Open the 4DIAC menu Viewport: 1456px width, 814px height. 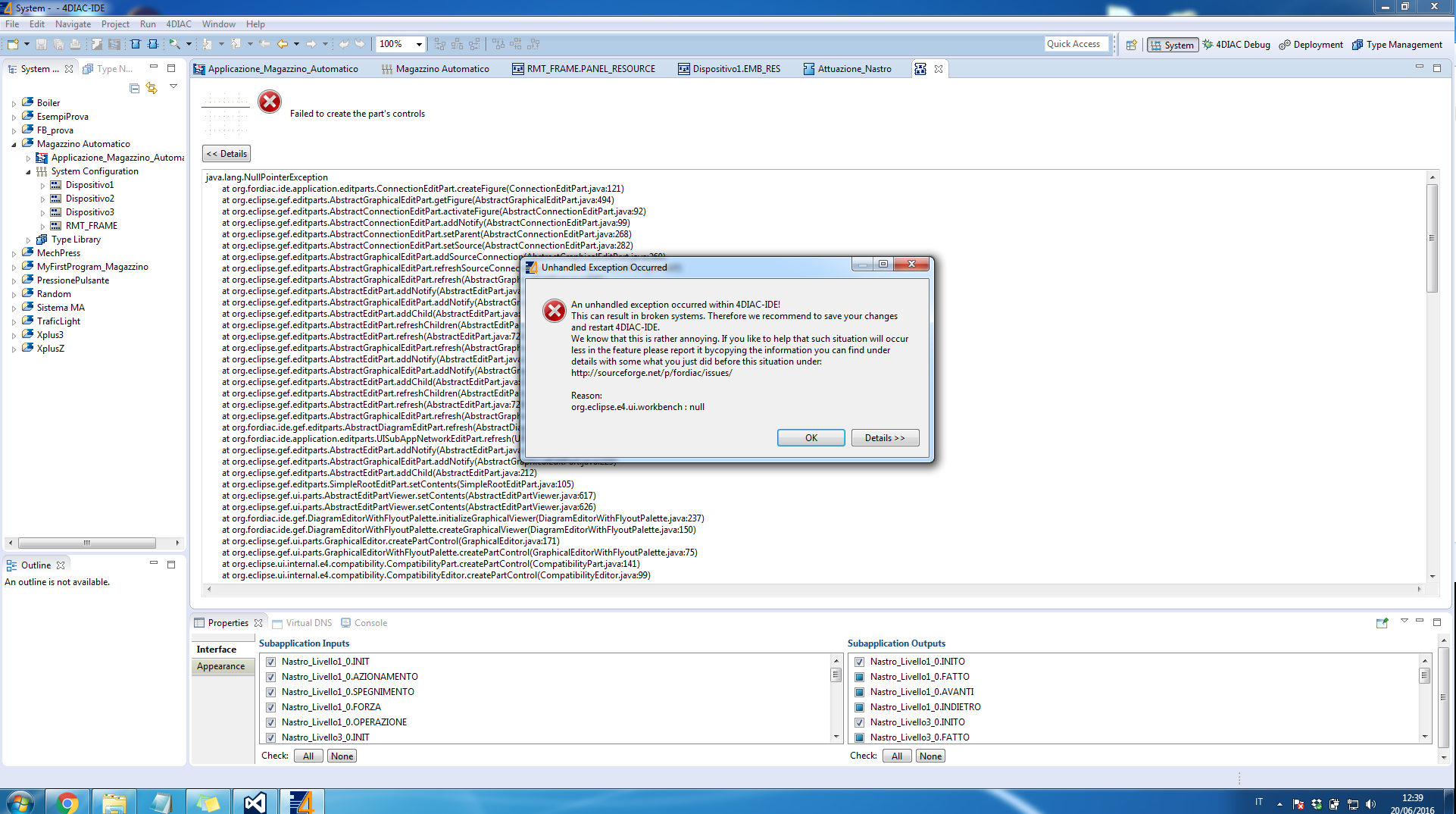tap(179, 24)
